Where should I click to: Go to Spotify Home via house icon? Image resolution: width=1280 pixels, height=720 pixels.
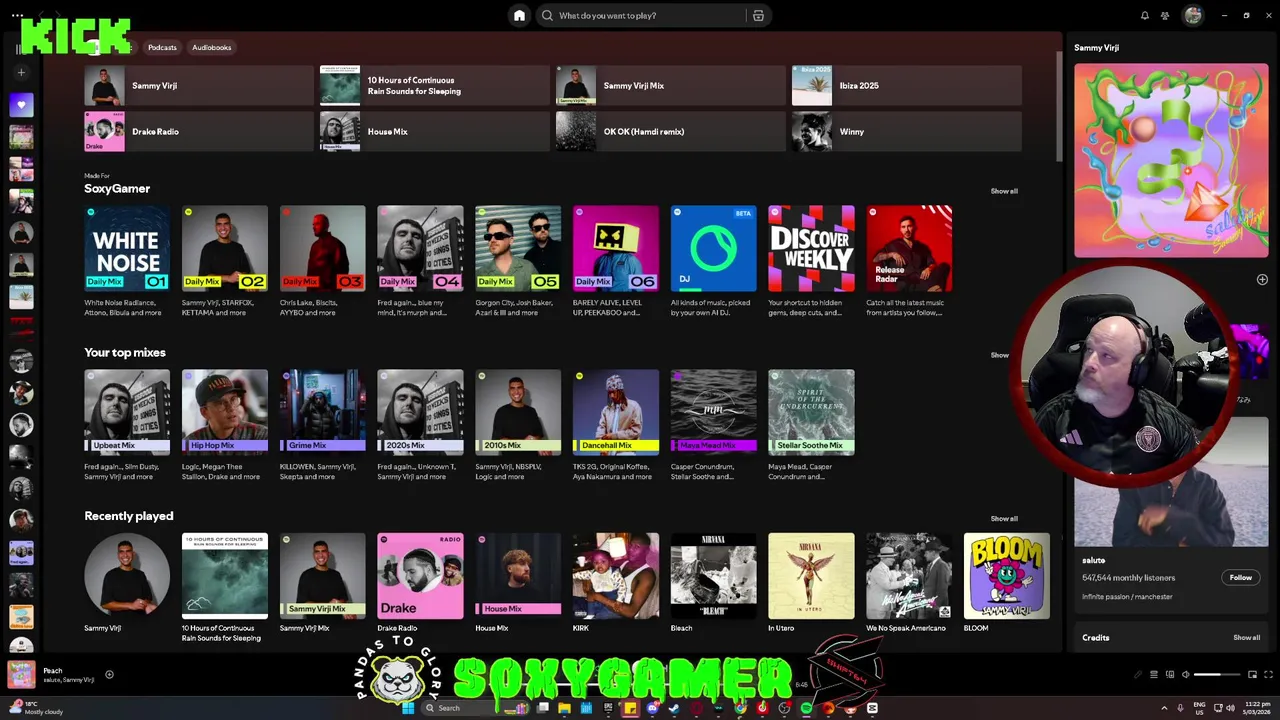(x=519, y=15)
